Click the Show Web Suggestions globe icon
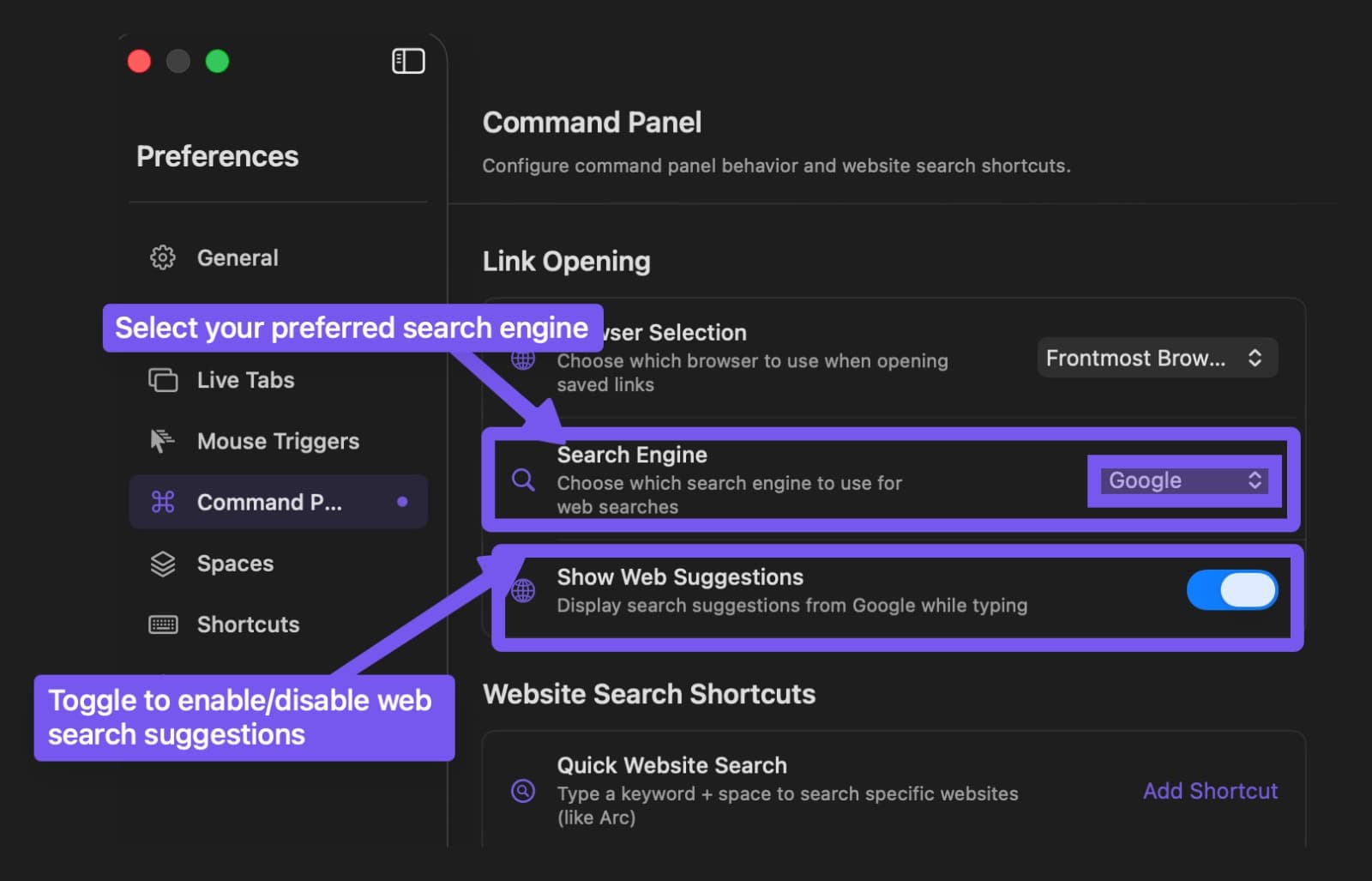The image size is (1372, 881). [x=523, y=590]
